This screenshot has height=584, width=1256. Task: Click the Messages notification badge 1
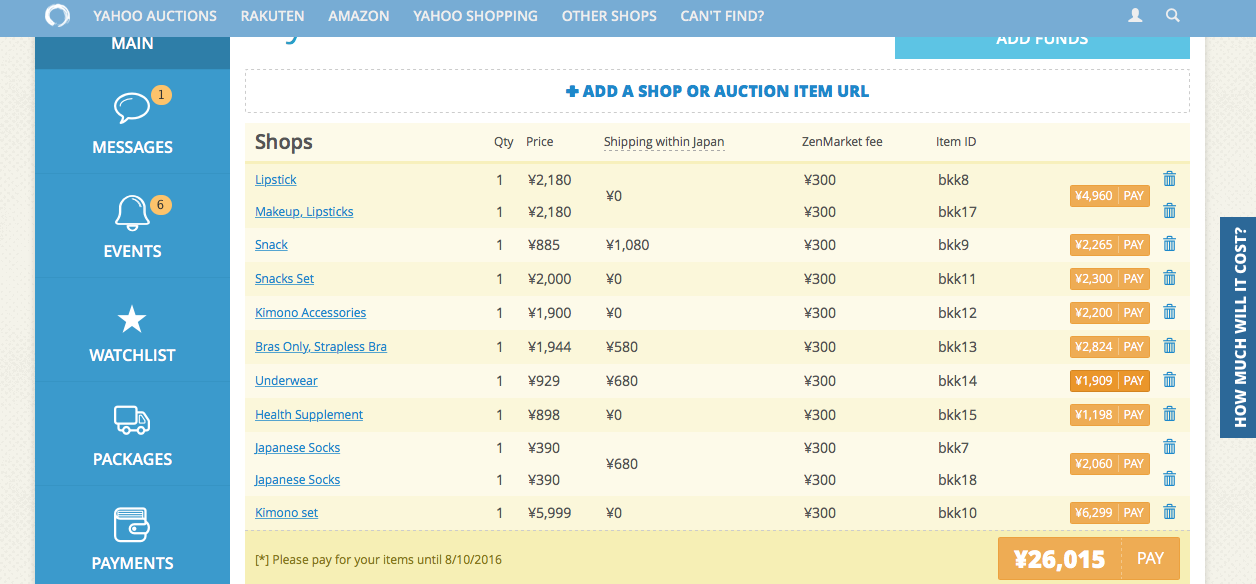tap(161, 96)
